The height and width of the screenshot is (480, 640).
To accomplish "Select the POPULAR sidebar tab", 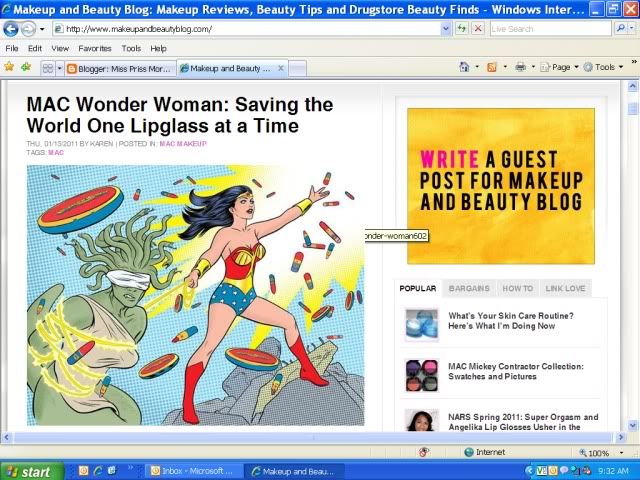I will 418,289.
